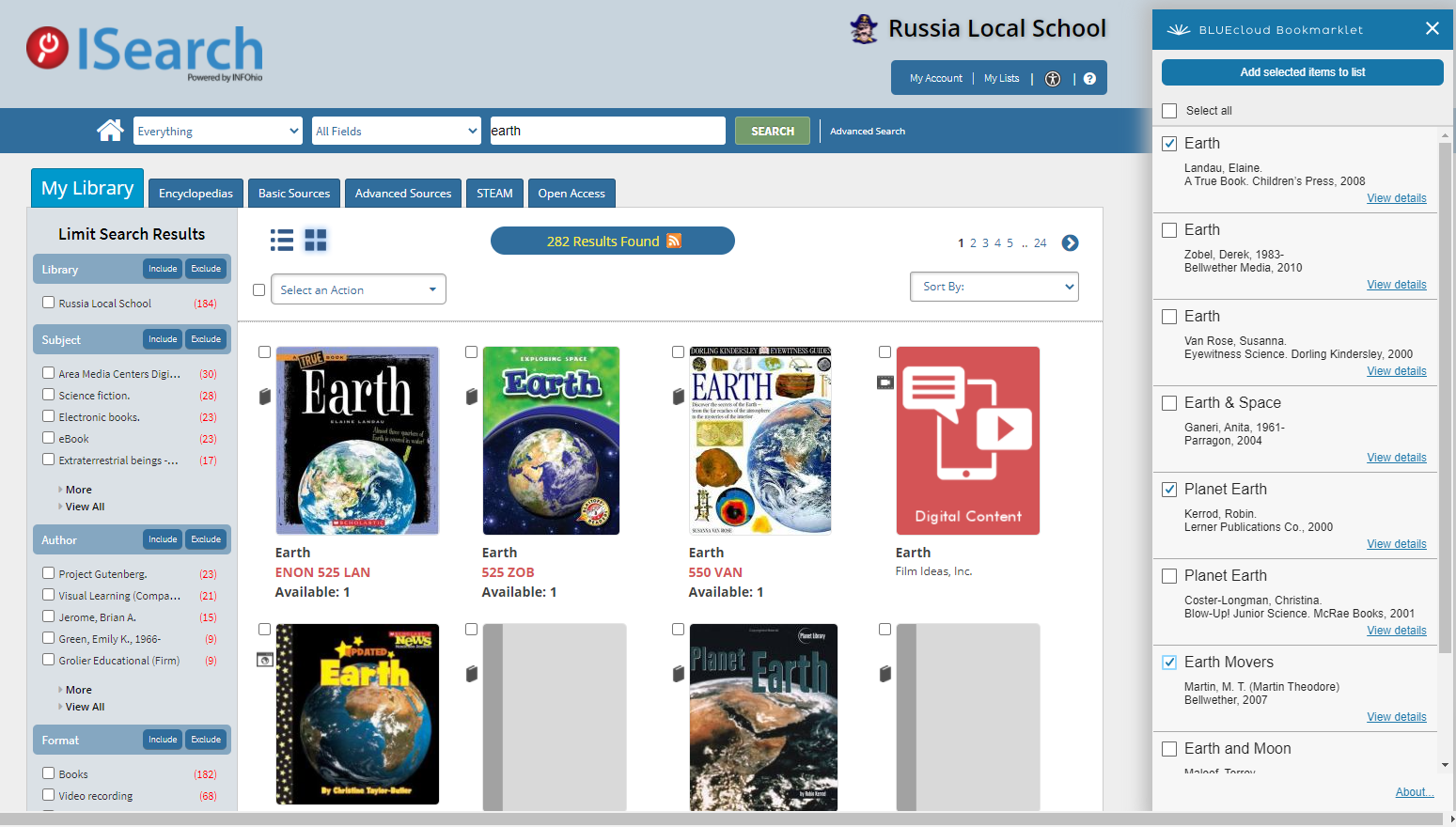Click video format icon beside Film Ideas Earth
Screen dimensions: 1456x827
pos(885,382)
